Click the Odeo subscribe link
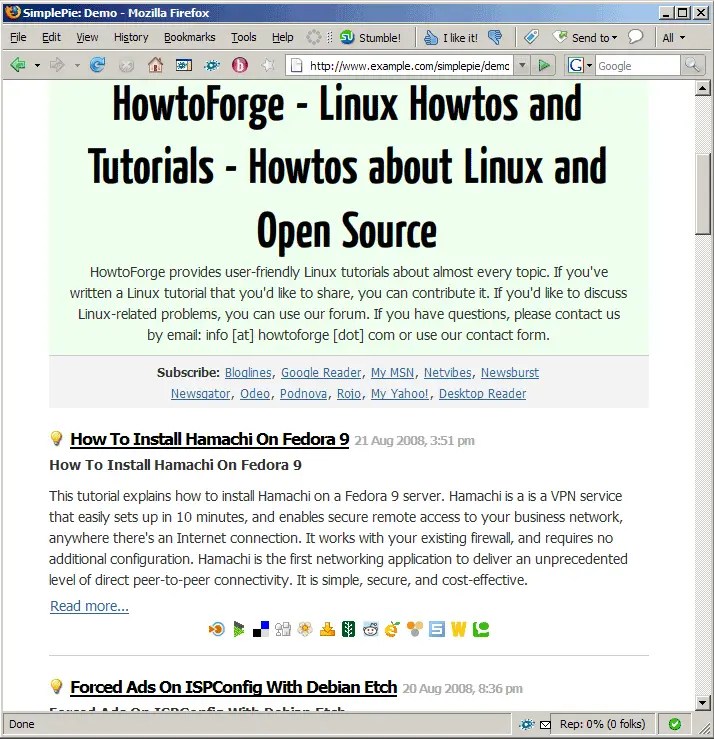This screenshot has height=739, width=714. click(255, 394)
